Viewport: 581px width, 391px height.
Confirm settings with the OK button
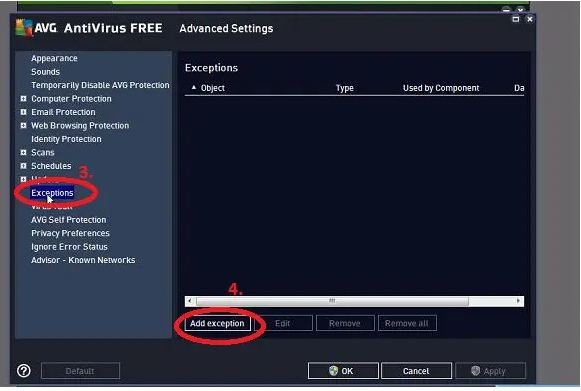(x=343, y=371)
